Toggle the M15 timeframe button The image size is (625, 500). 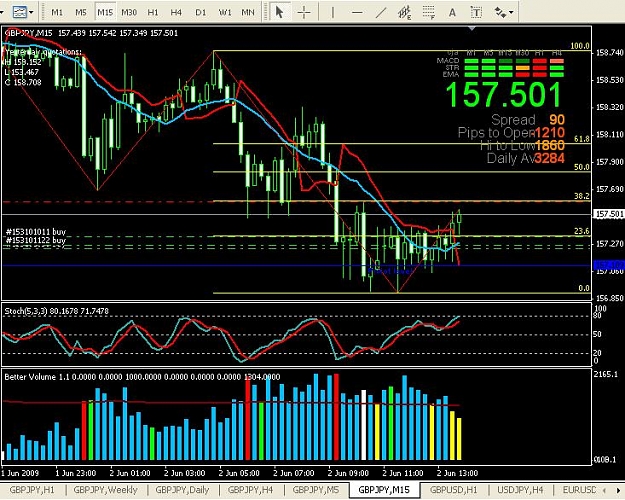pyautogui.click(x=105, y=12)
